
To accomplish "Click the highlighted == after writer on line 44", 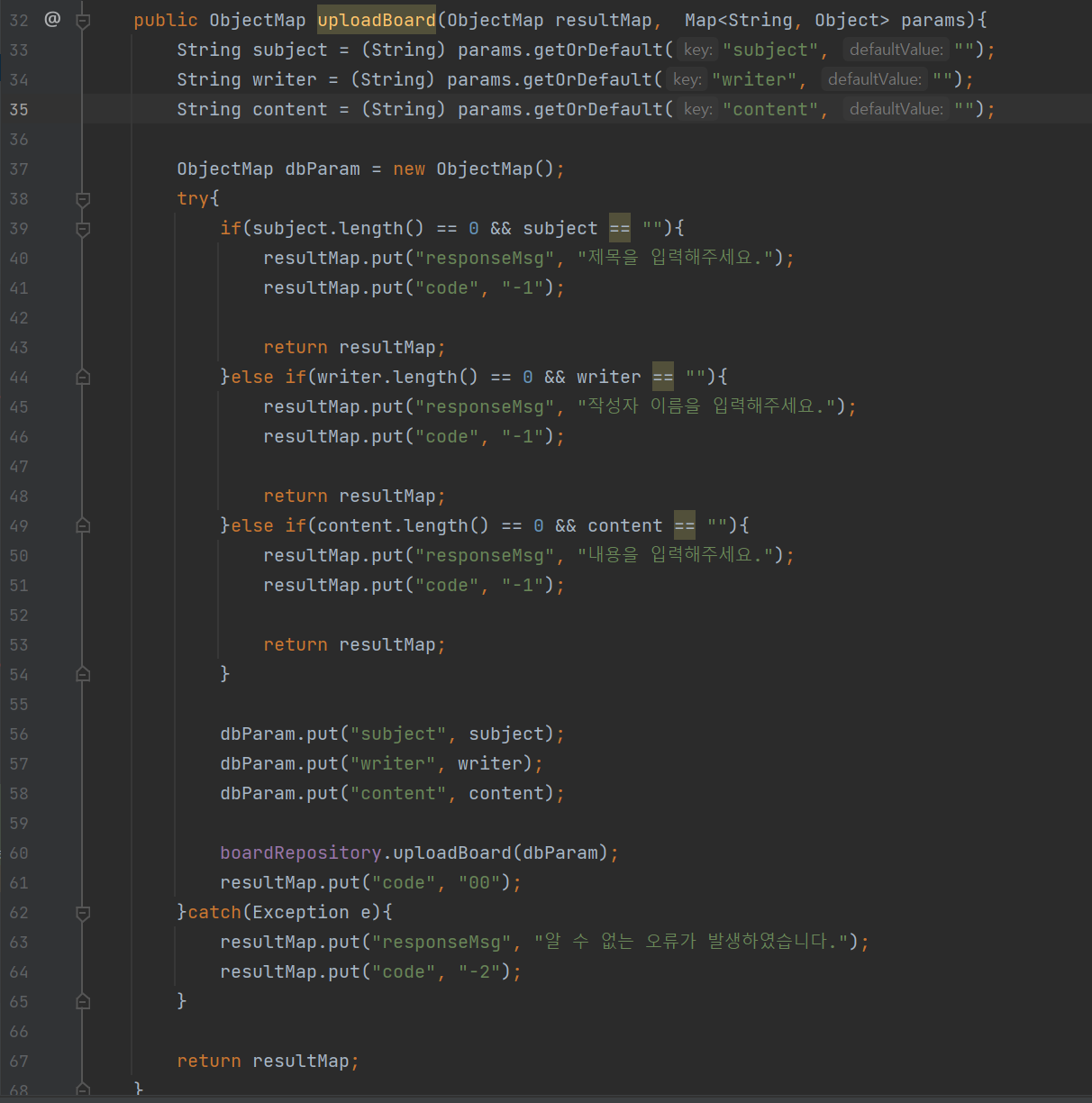I will [x=663, y=377].
